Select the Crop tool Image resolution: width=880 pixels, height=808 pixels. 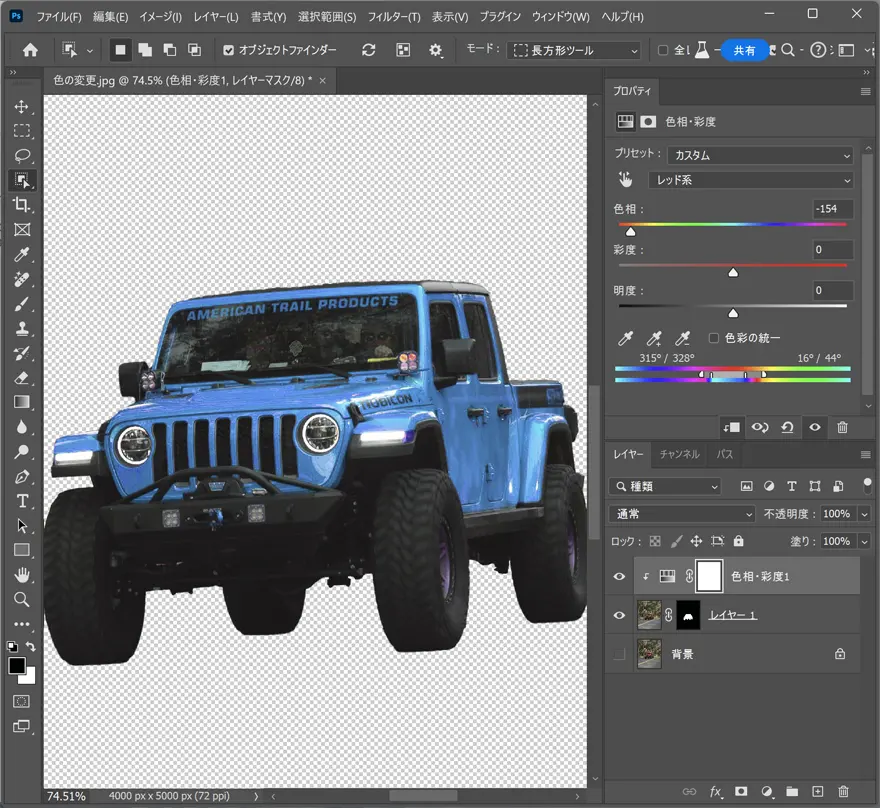tap(21, 205)
